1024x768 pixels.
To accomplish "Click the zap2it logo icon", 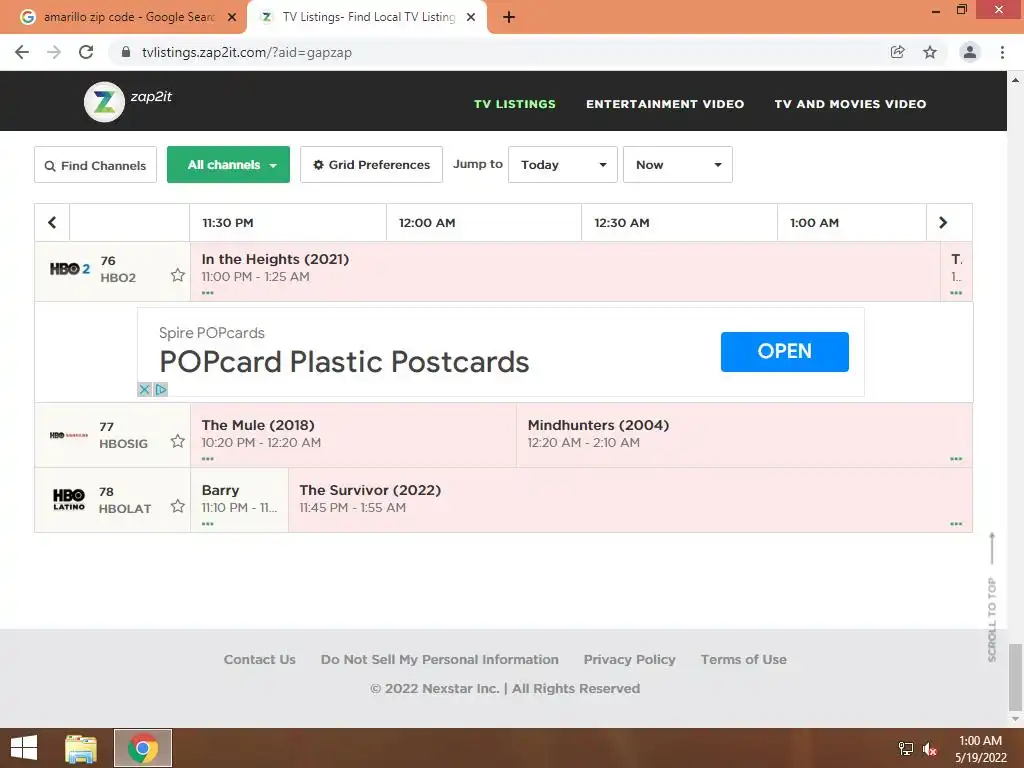I will (104, 102).
